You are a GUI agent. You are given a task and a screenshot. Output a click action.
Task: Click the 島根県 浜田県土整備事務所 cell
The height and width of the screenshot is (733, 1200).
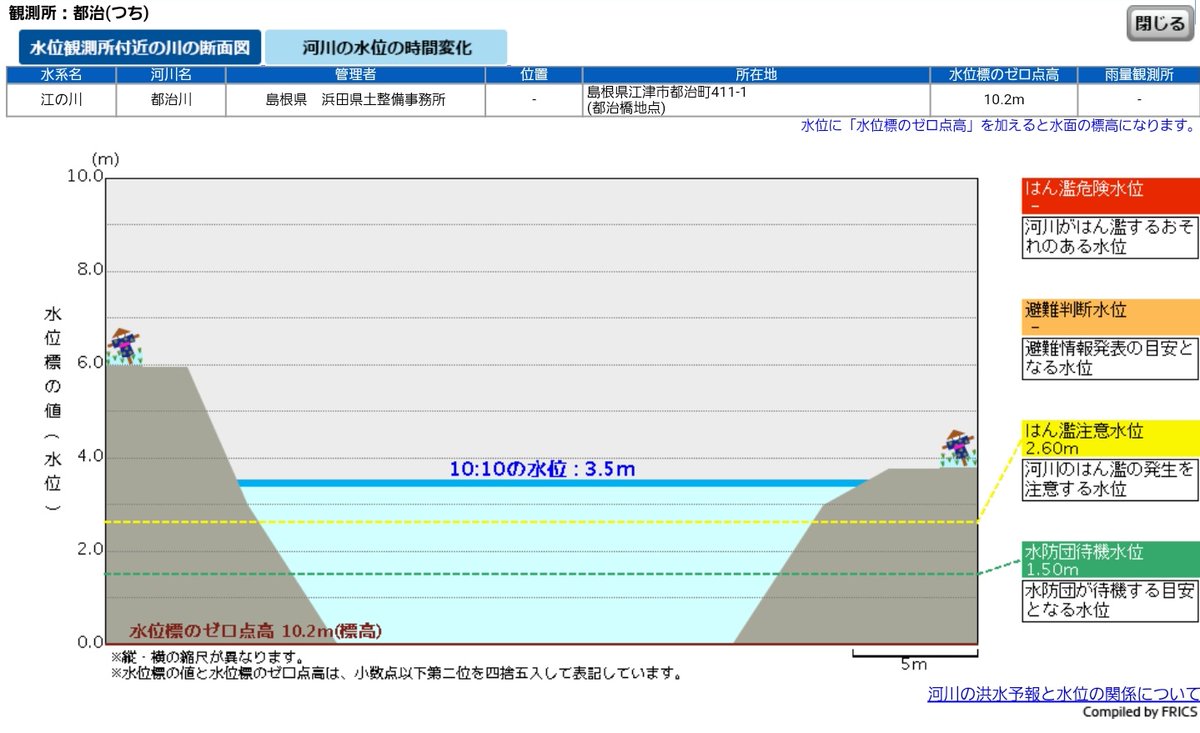pyautogui.click(x=356, y=100)
